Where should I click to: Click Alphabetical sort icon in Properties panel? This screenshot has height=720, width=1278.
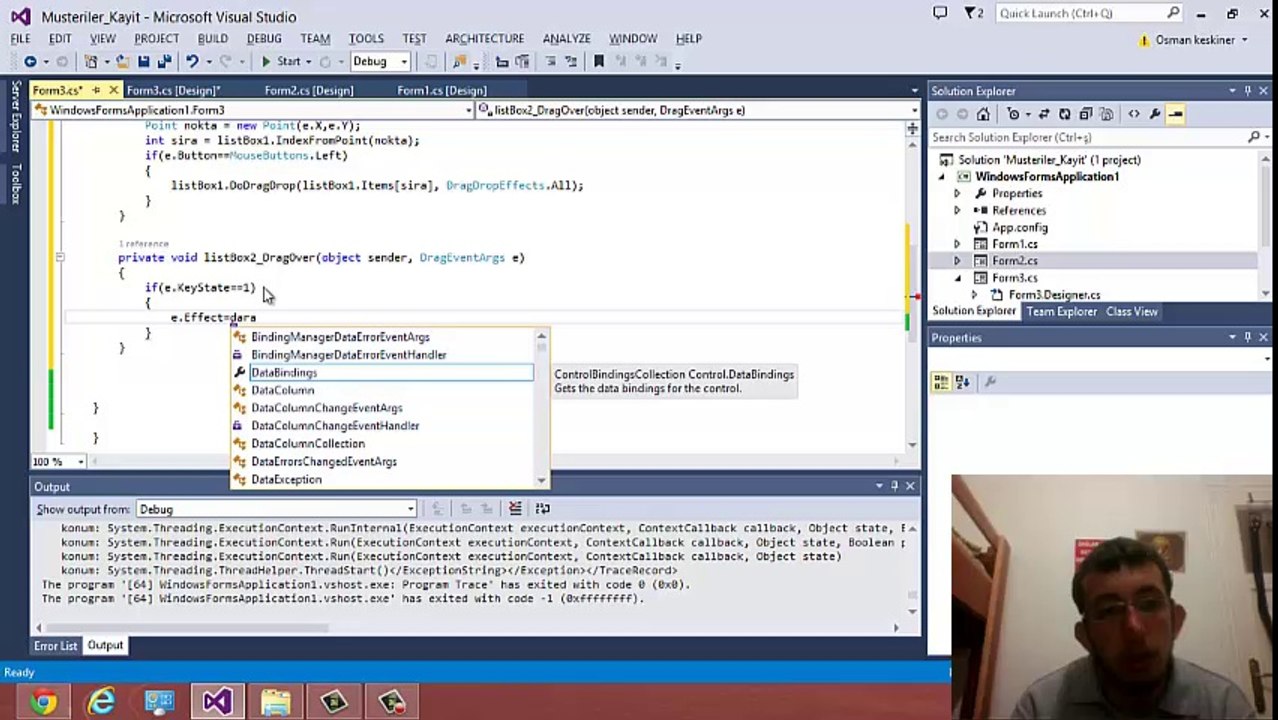point(962,382)
